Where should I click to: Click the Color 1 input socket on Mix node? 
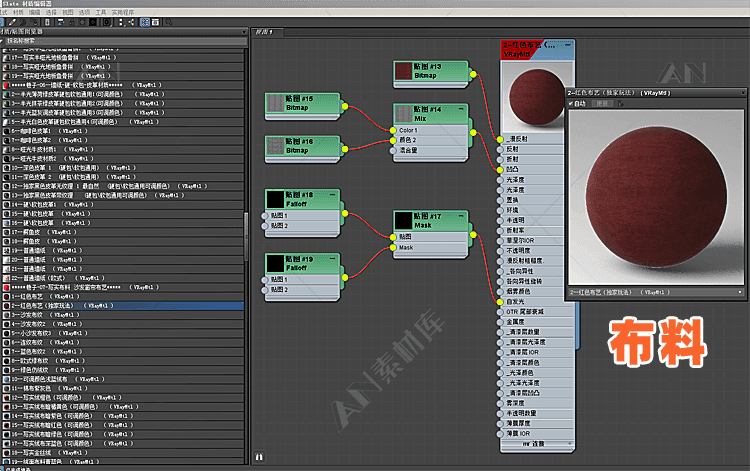coord(392,130)
